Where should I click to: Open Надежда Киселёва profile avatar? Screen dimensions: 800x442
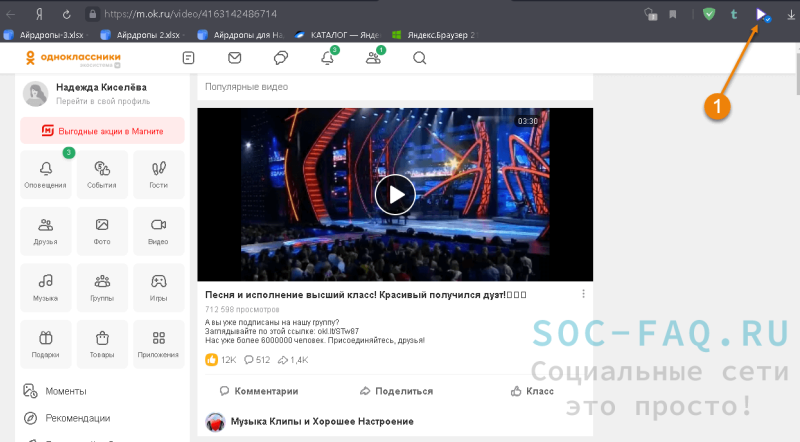pyautogui.click(x=36, y=93)
